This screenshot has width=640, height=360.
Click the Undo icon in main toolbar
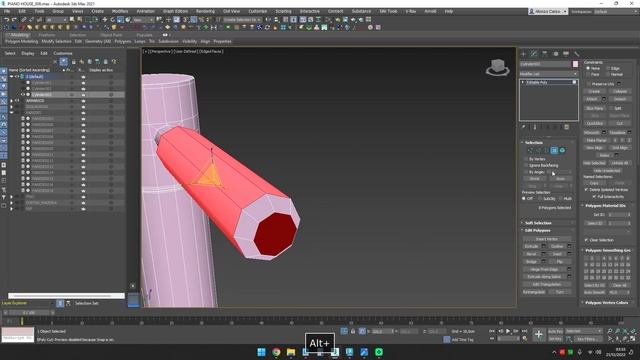(x=7, y=20)
